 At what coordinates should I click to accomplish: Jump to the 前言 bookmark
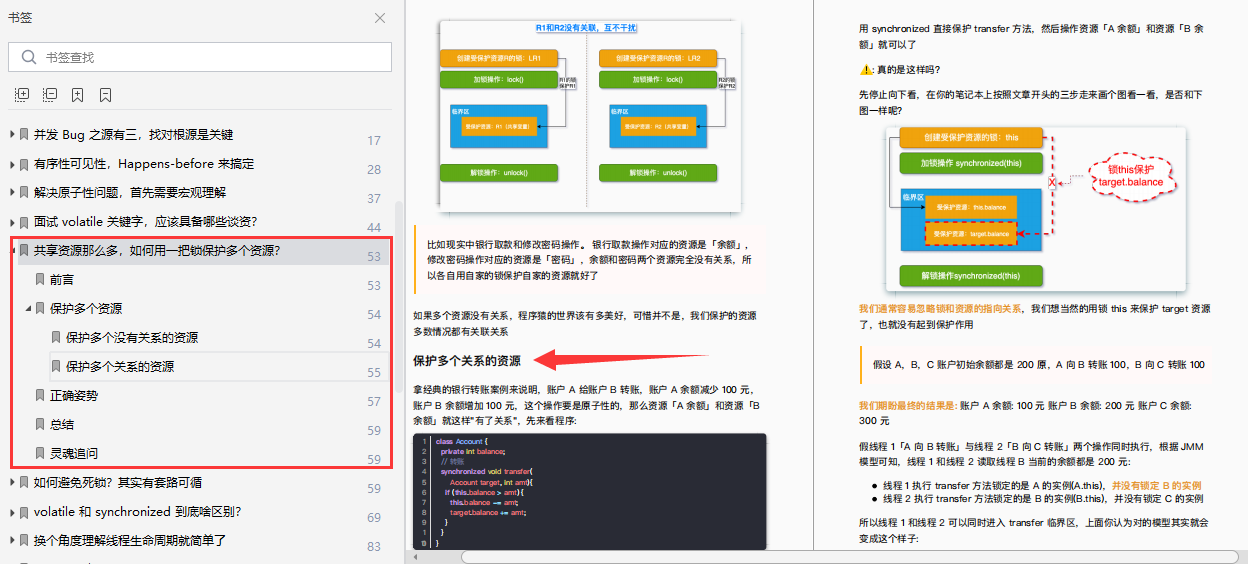point(62,279)
